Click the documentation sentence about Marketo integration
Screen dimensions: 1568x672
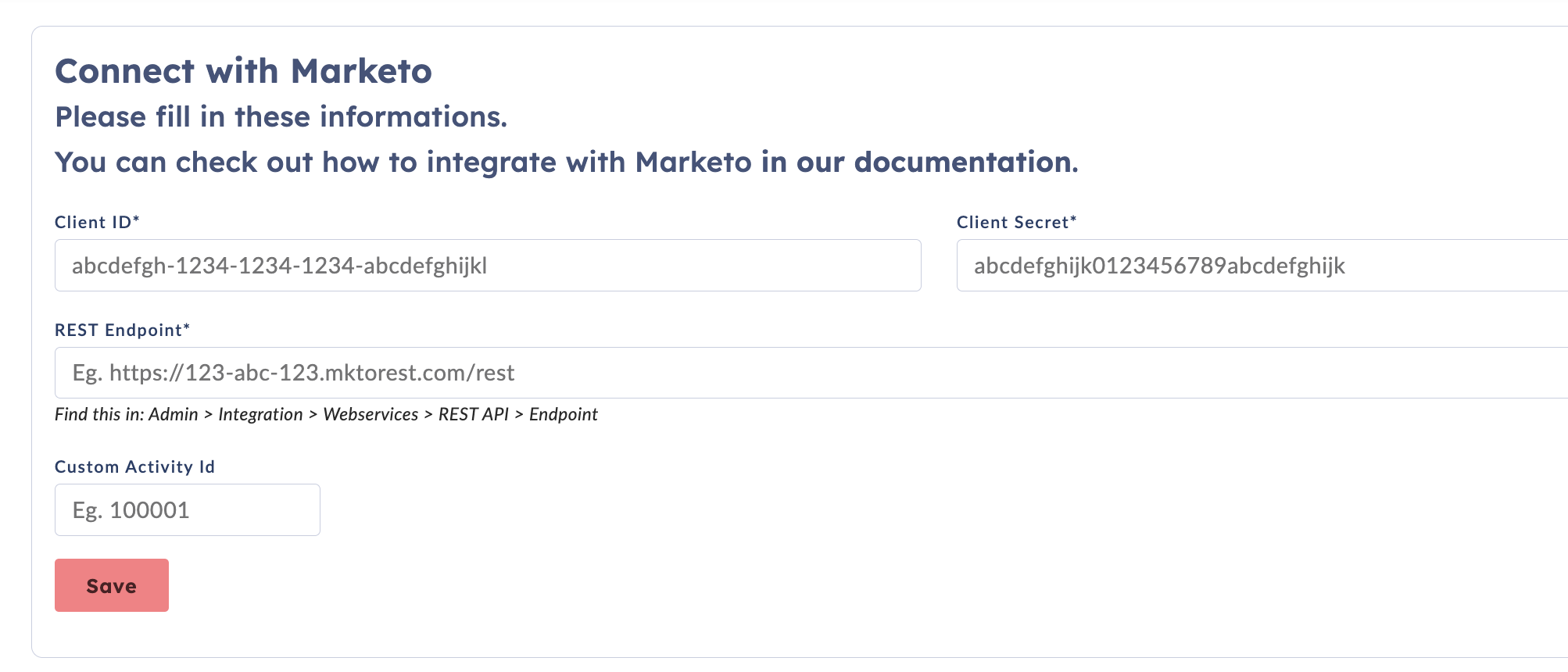tap(567, 163)
